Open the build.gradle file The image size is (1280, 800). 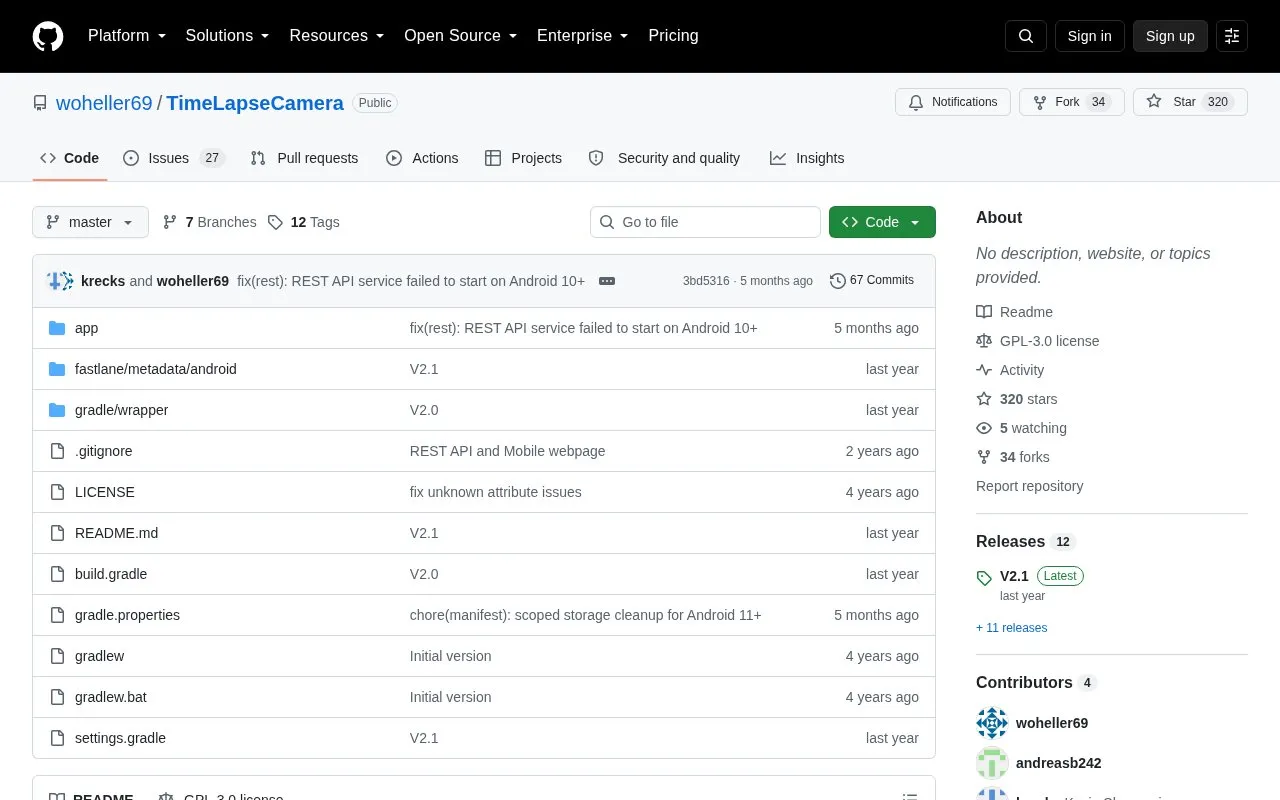111,574
